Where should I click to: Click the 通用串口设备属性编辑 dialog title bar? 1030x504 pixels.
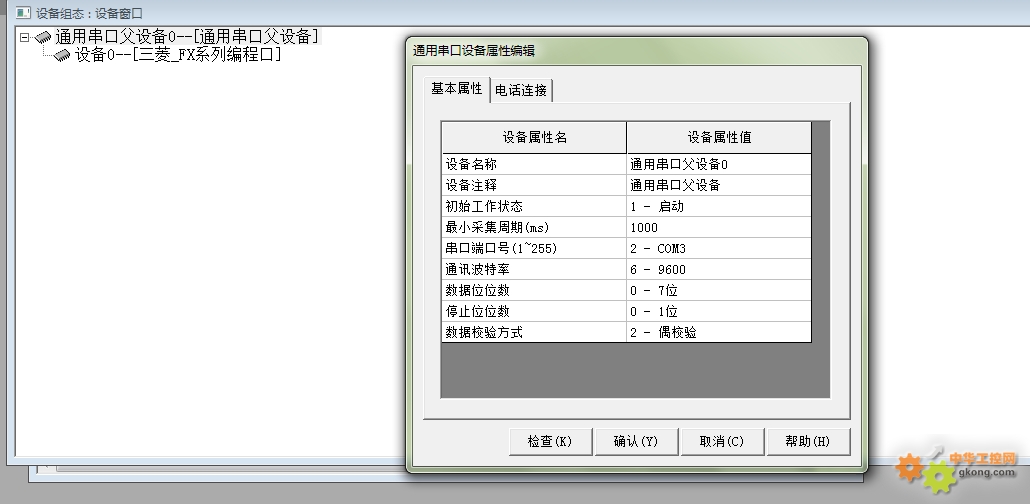click(637, 51)
